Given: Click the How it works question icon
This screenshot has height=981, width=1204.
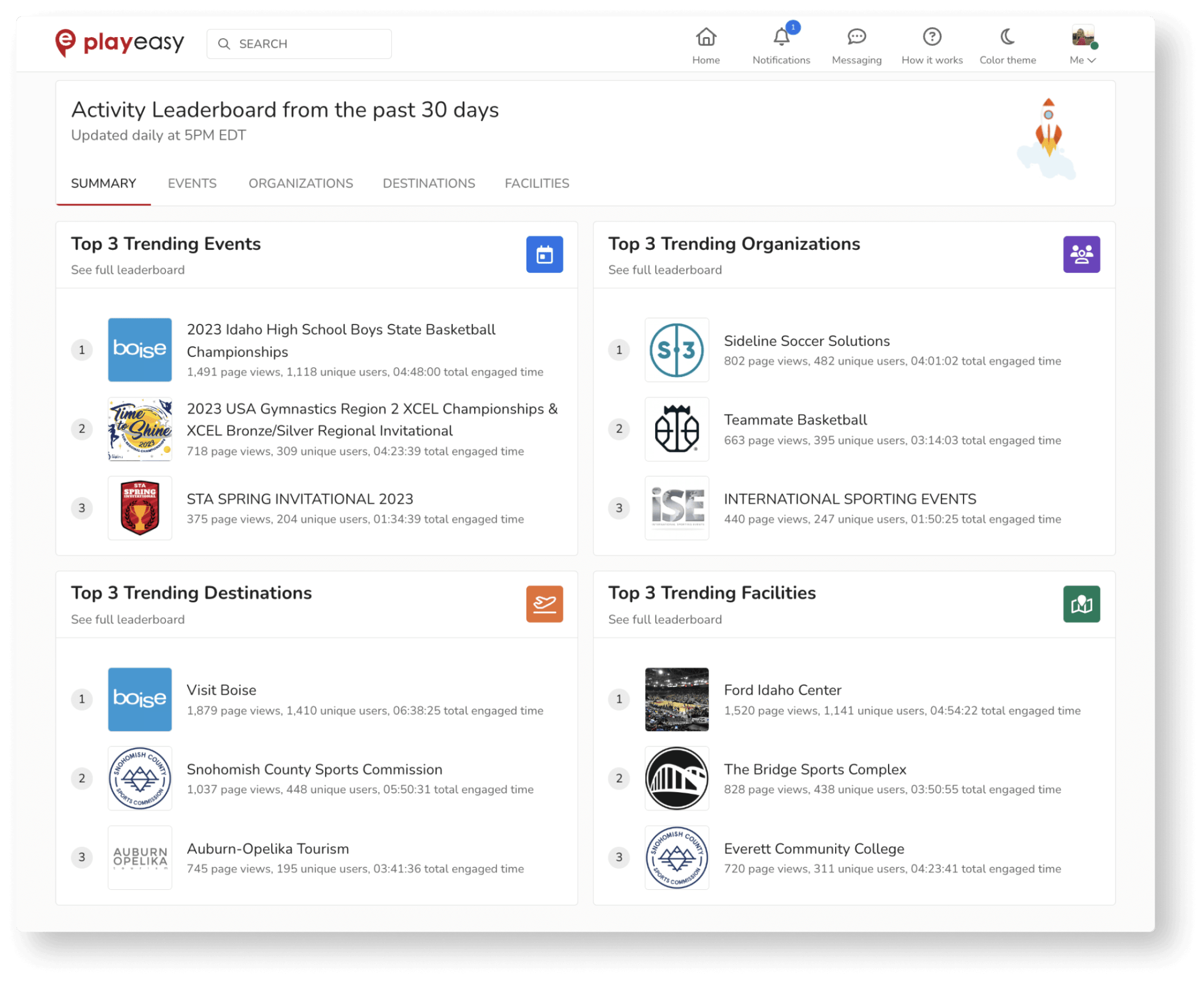Looking at the screenshot, I should click(931, 38).
